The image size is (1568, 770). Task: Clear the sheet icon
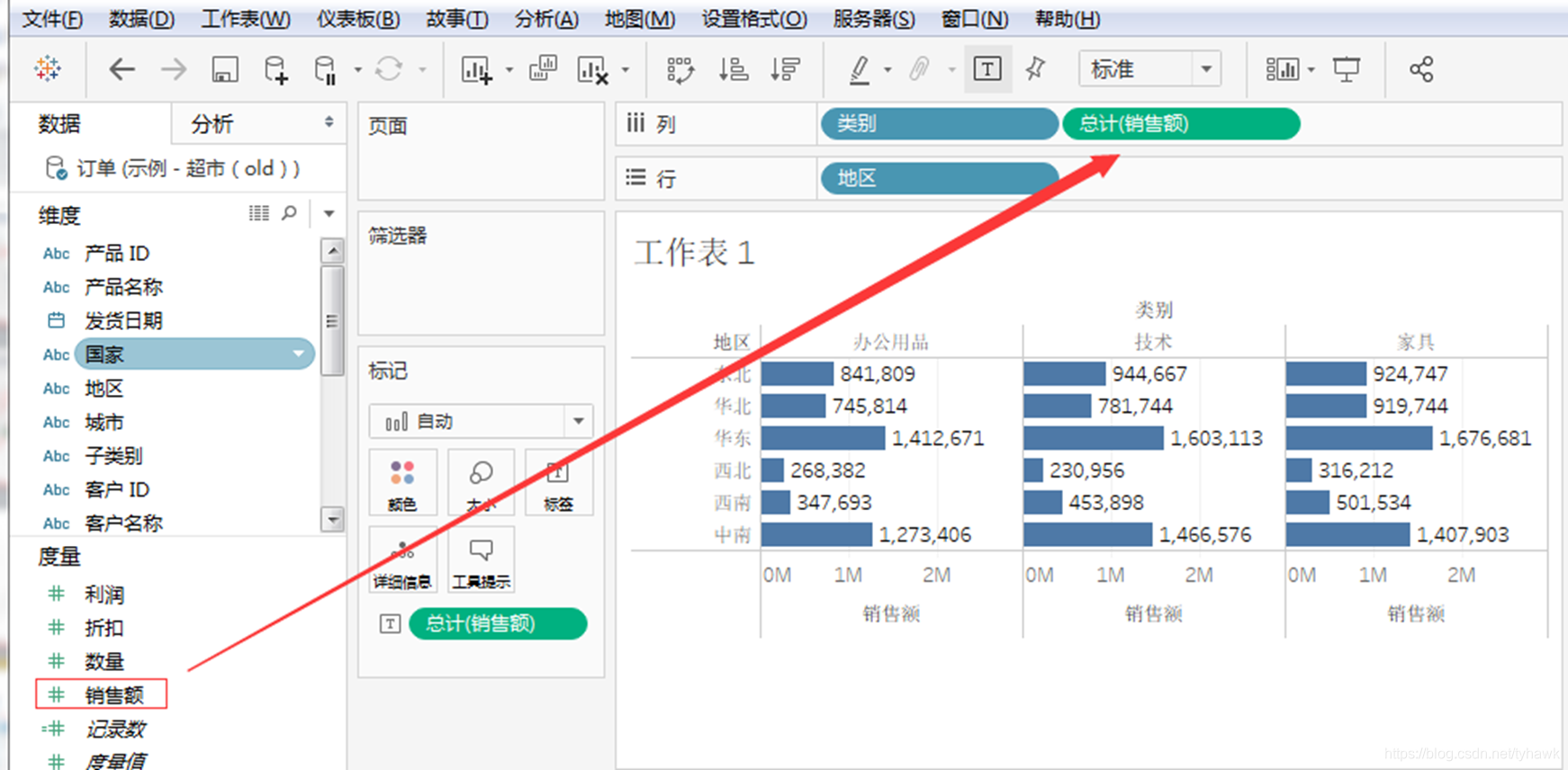[592, 69]
